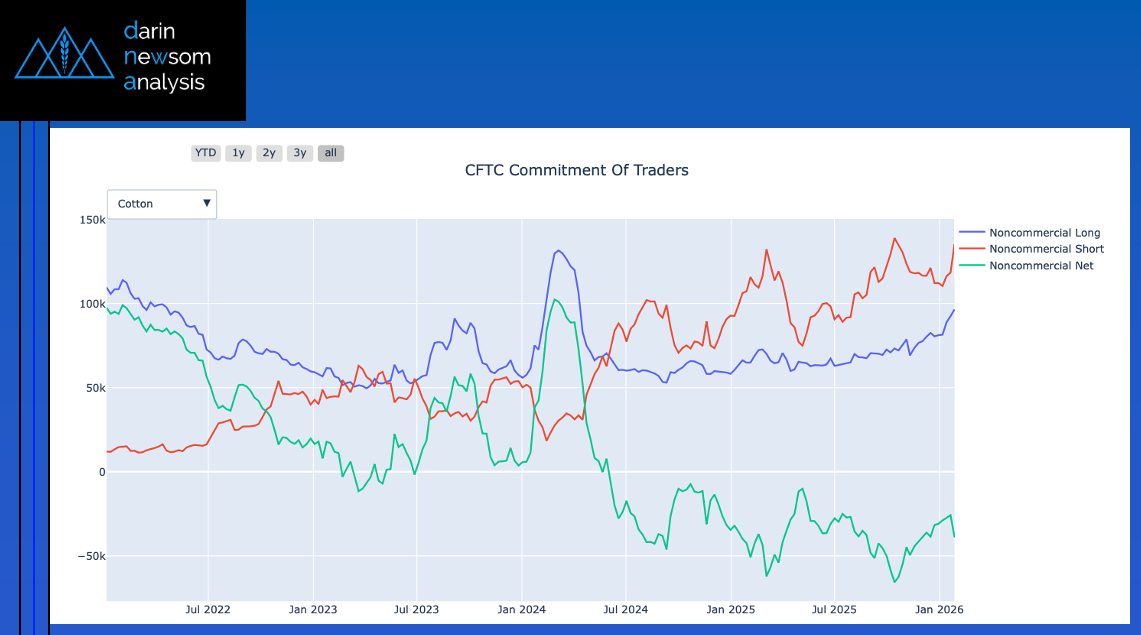
Task: Set the chart range to 2y
Action: (x=269, y=153)
